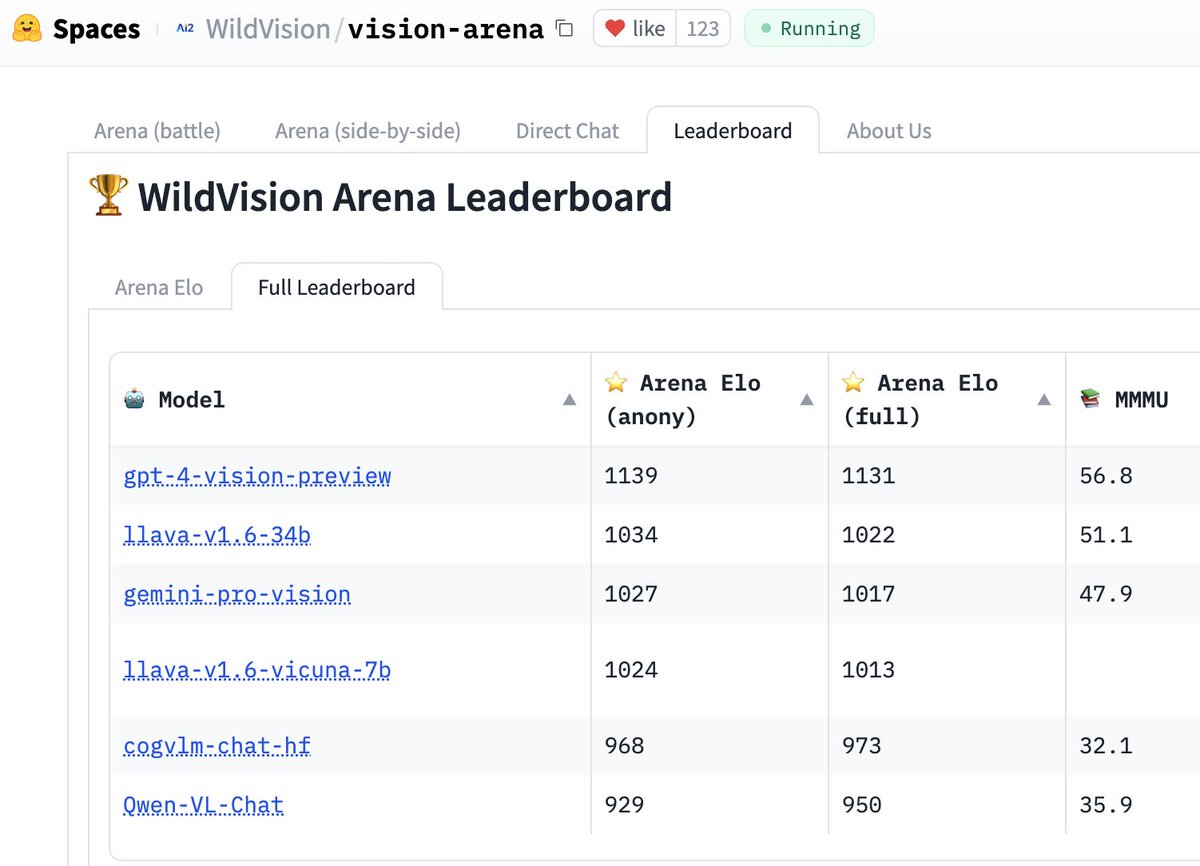Select the Leaderboard tab
1200x866 pixels.
[x=733, y=131]
